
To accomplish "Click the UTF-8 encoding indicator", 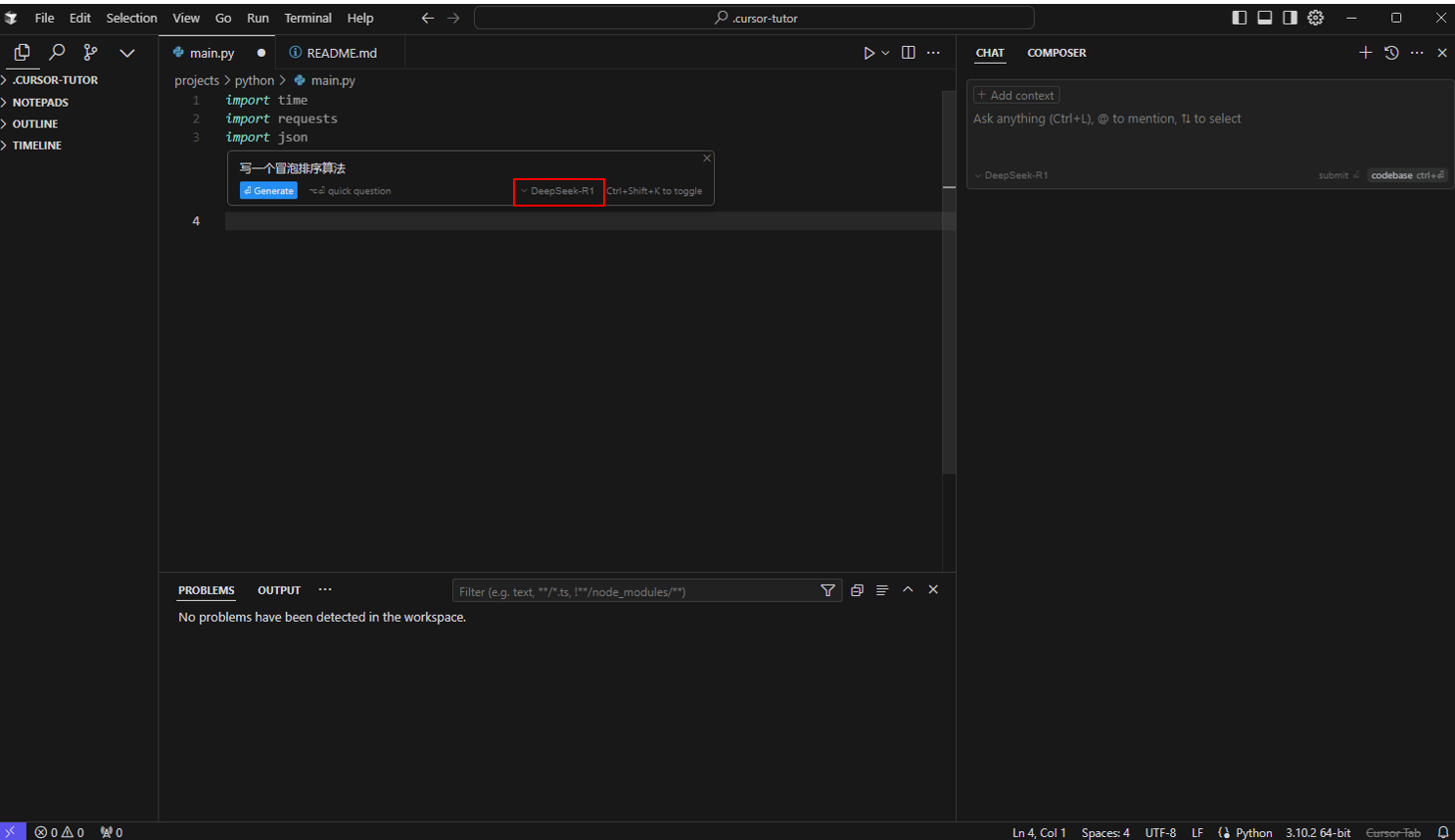I will (1160, 832).
